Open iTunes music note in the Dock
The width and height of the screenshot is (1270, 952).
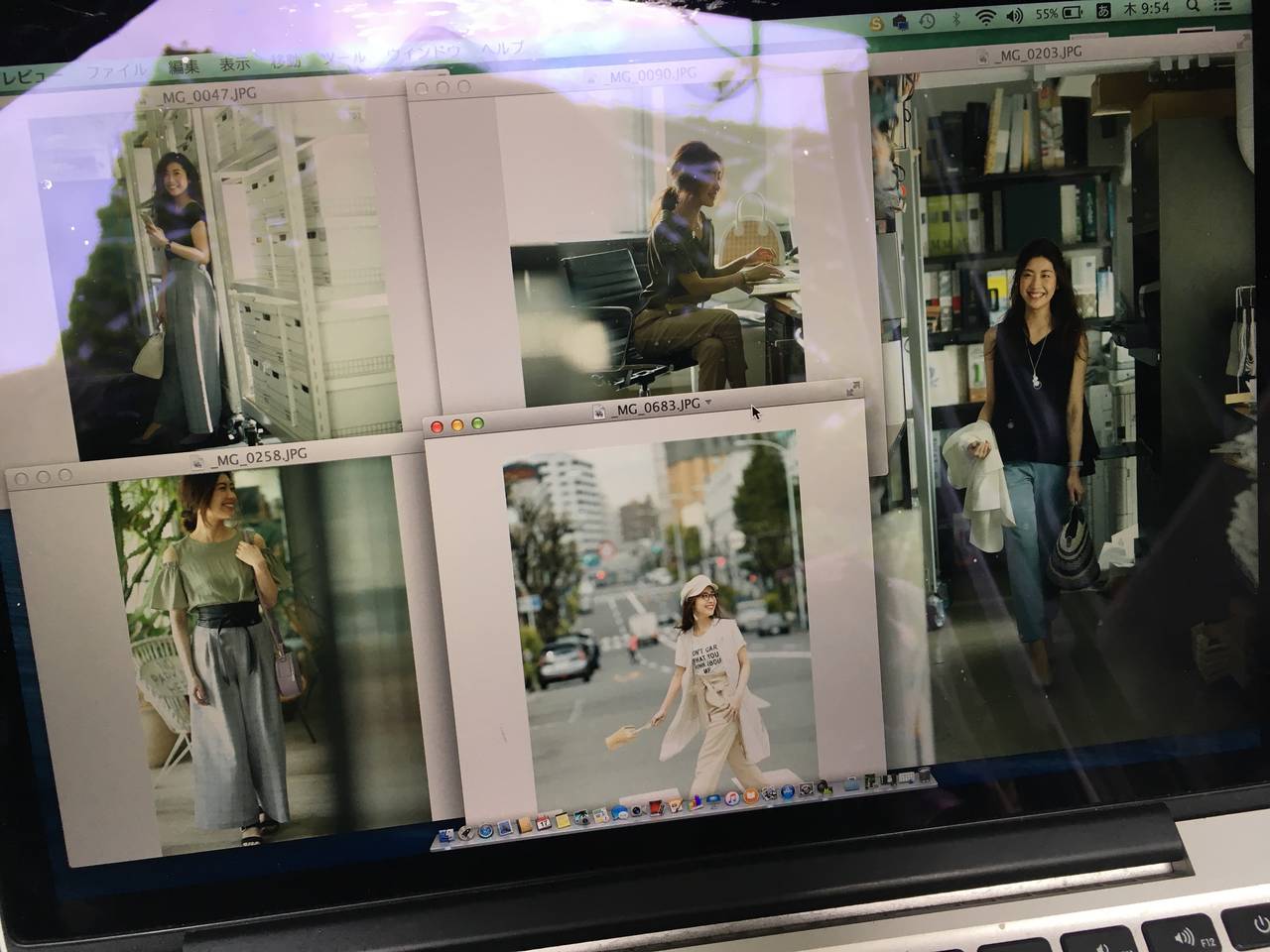point(732,798)
